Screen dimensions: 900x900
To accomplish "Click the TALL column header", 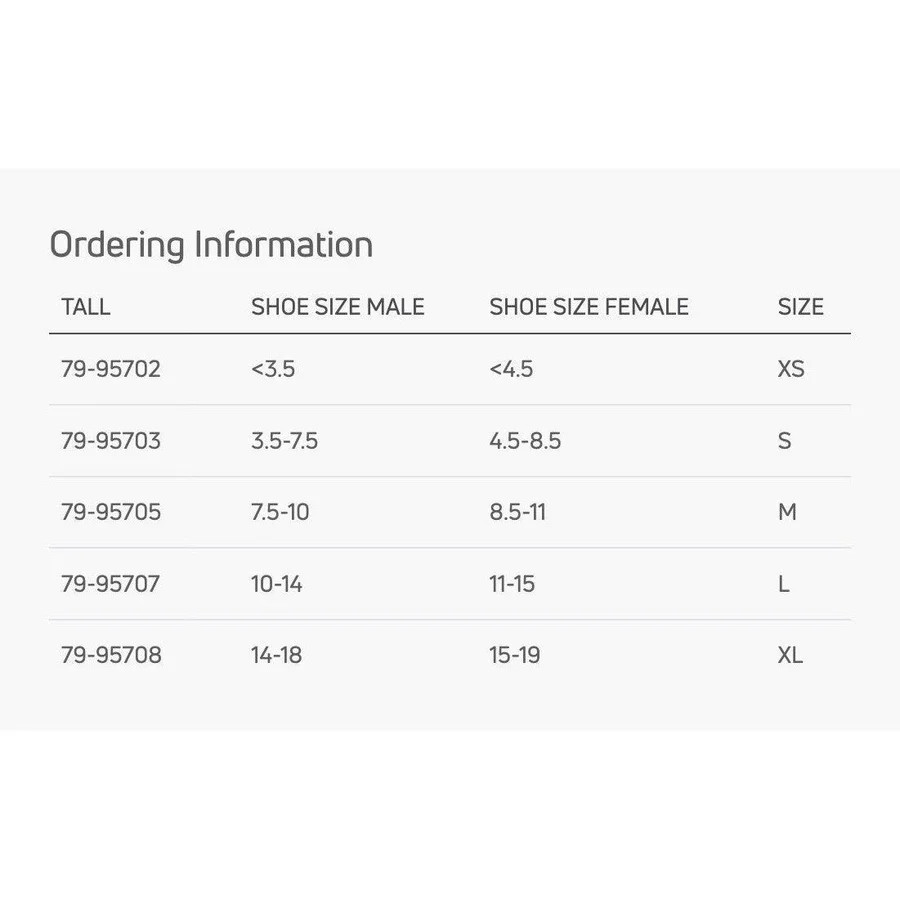I will click(85, 307).
